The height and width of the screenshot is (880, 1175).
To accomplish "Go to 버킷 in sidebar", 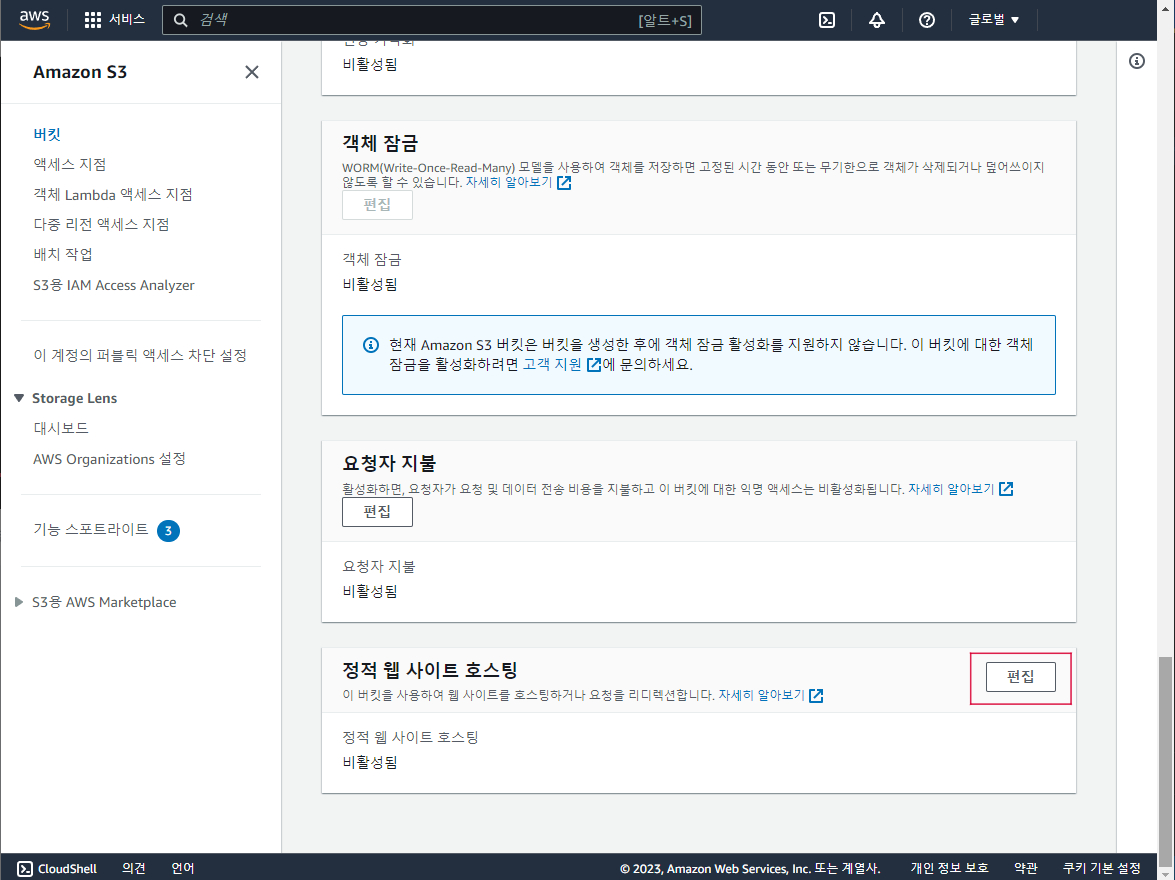I will 47,134.
